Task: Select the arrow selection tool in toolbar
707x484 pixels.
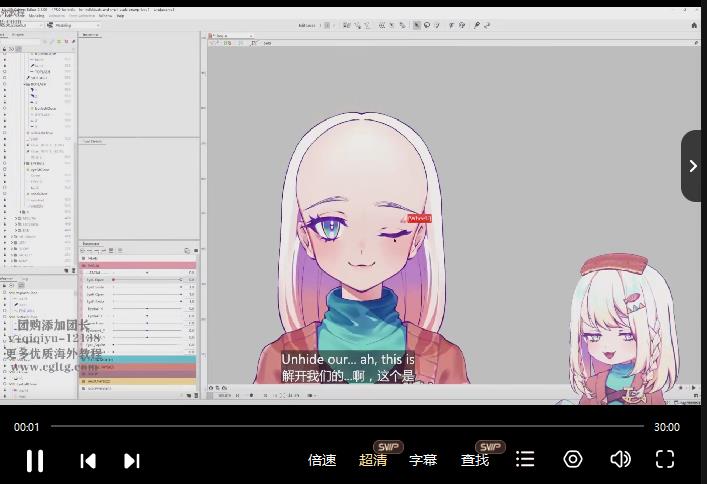Action: click(417, 25)
